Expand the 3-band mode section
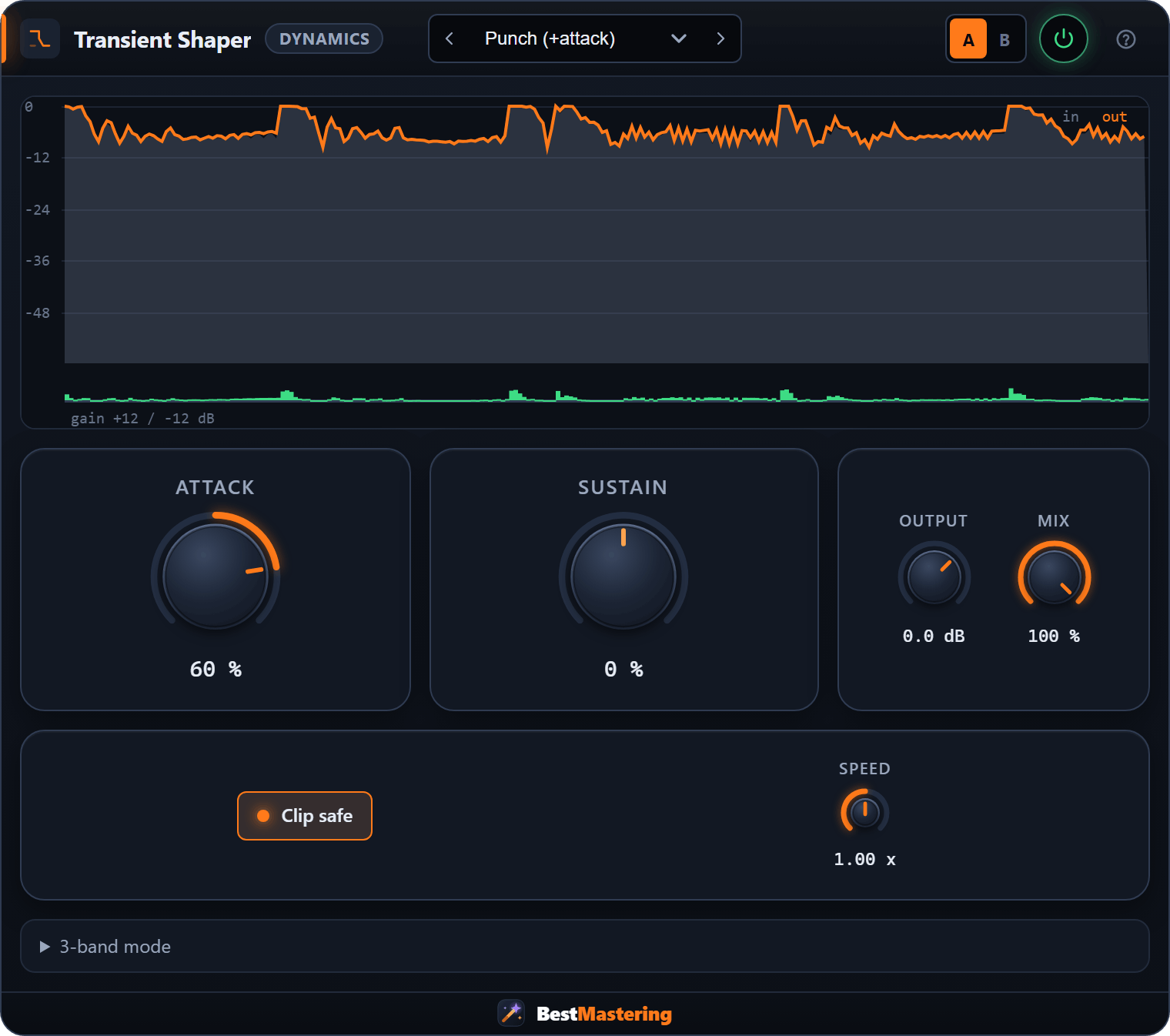The image size is (1170, 1036). point(584,946)
